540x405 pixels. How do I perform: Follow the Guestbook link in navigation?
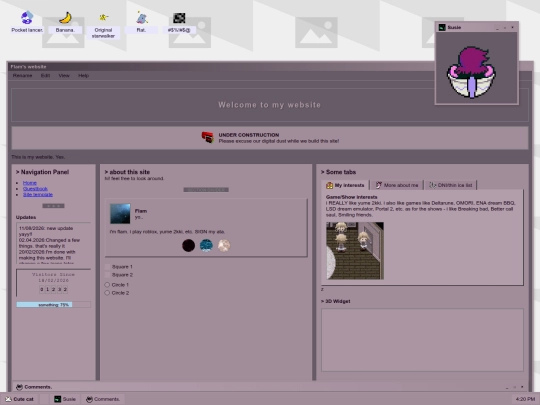35,189
